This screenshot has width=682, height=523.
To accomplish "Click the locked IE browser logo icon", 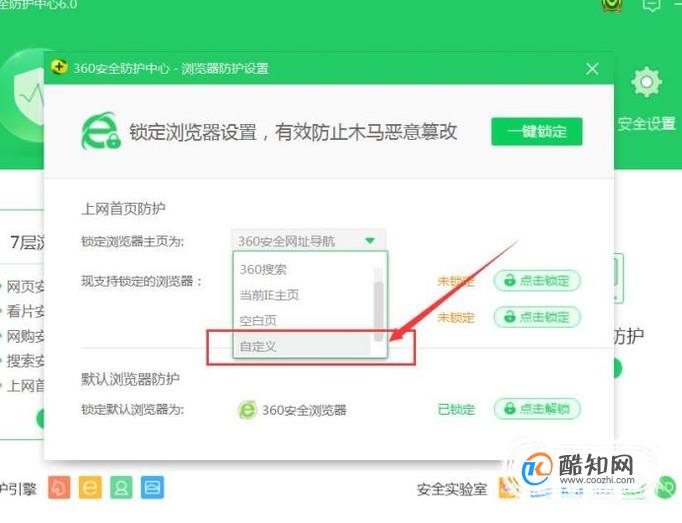I will [100, 131].
